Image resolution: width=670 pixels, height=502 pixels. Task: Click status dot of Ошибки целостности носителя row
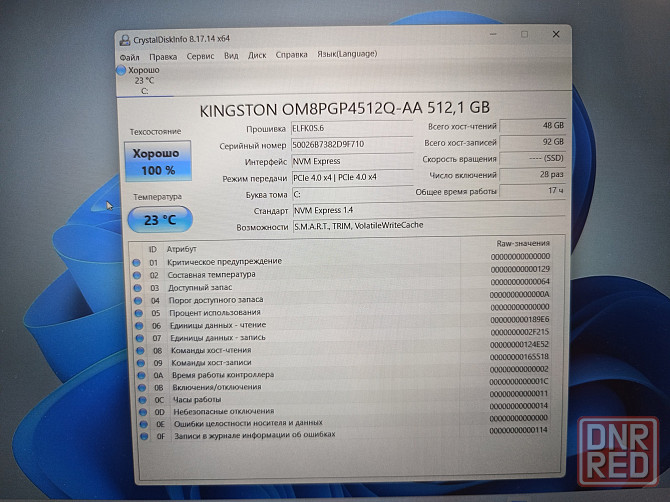(143, 424)
